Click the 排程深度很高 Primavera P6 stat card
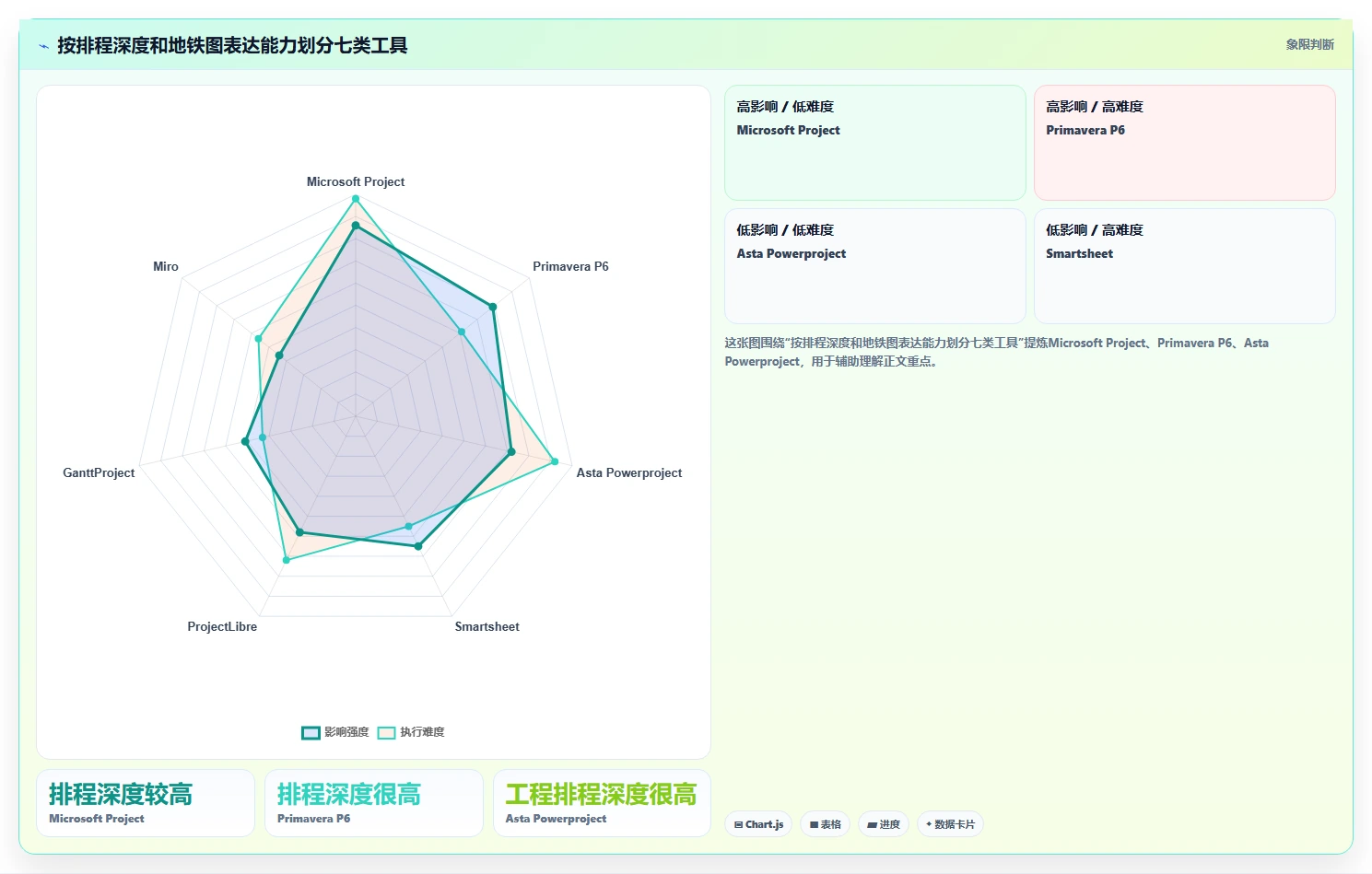Screen dimensions: 1372x874 (x=374, y=803)
